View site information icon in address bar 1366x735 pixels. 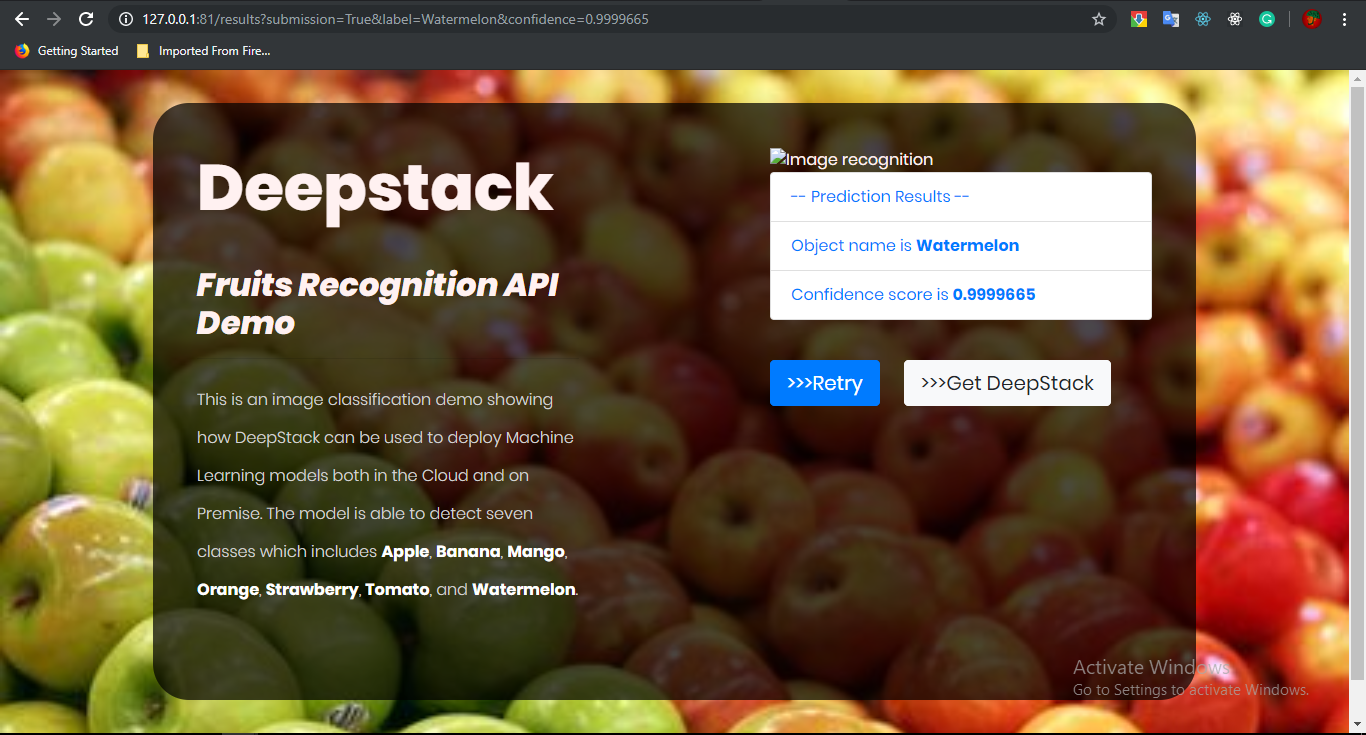126,19
